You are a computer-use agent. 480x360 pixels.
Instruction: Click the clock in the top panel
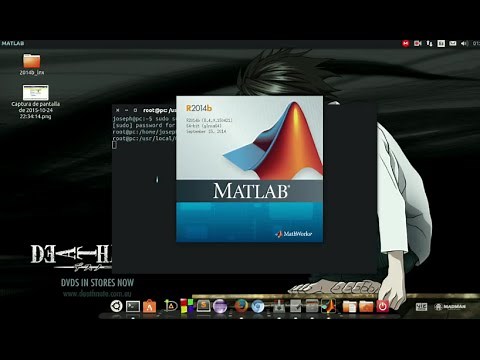[x=476, y=43]
